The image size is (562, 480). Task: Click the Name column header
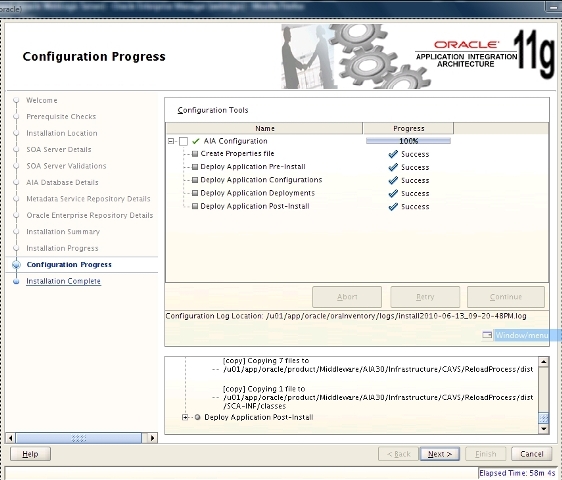[265, 128]
